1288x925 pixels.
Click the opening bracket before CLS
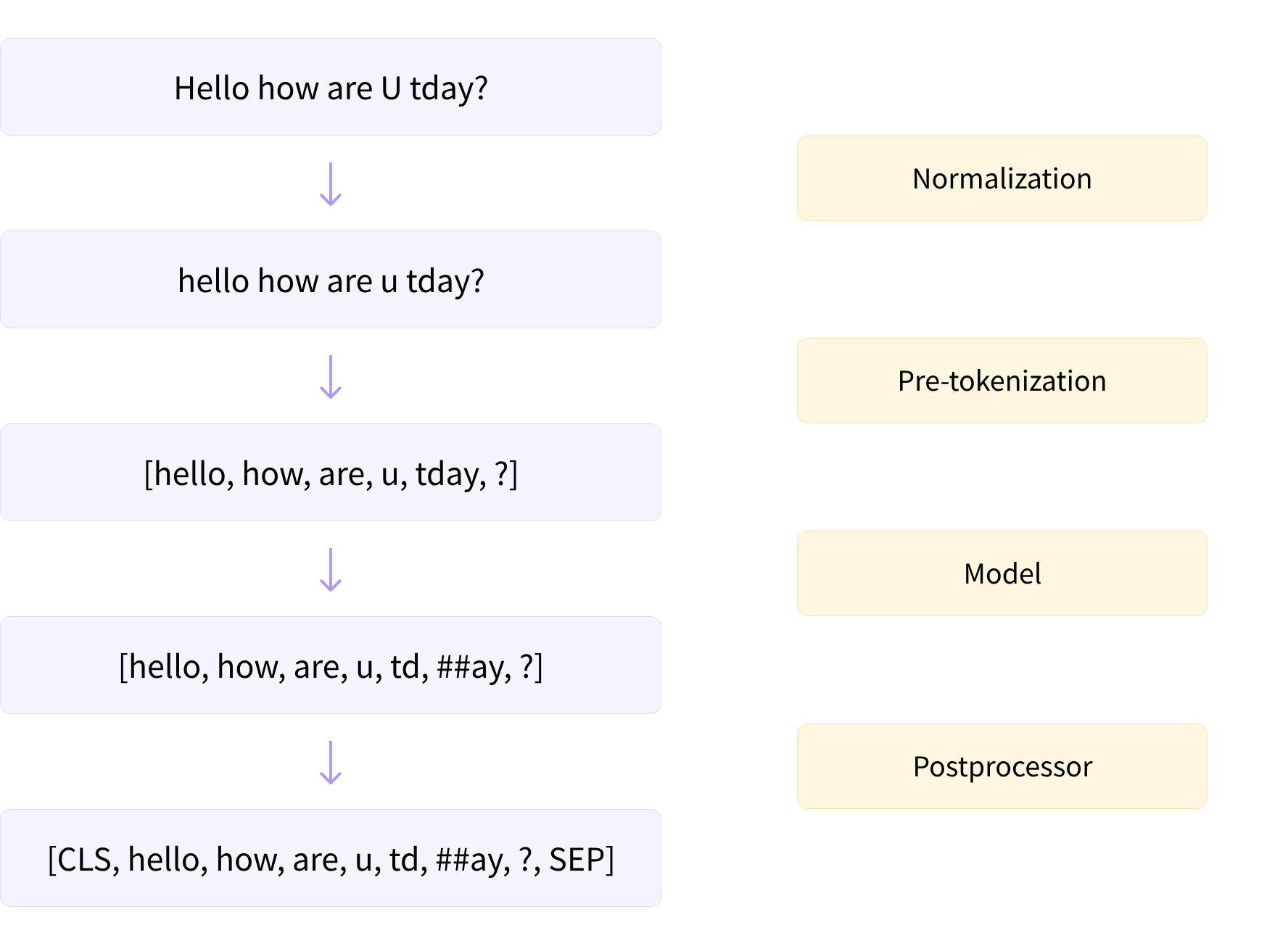51,860
